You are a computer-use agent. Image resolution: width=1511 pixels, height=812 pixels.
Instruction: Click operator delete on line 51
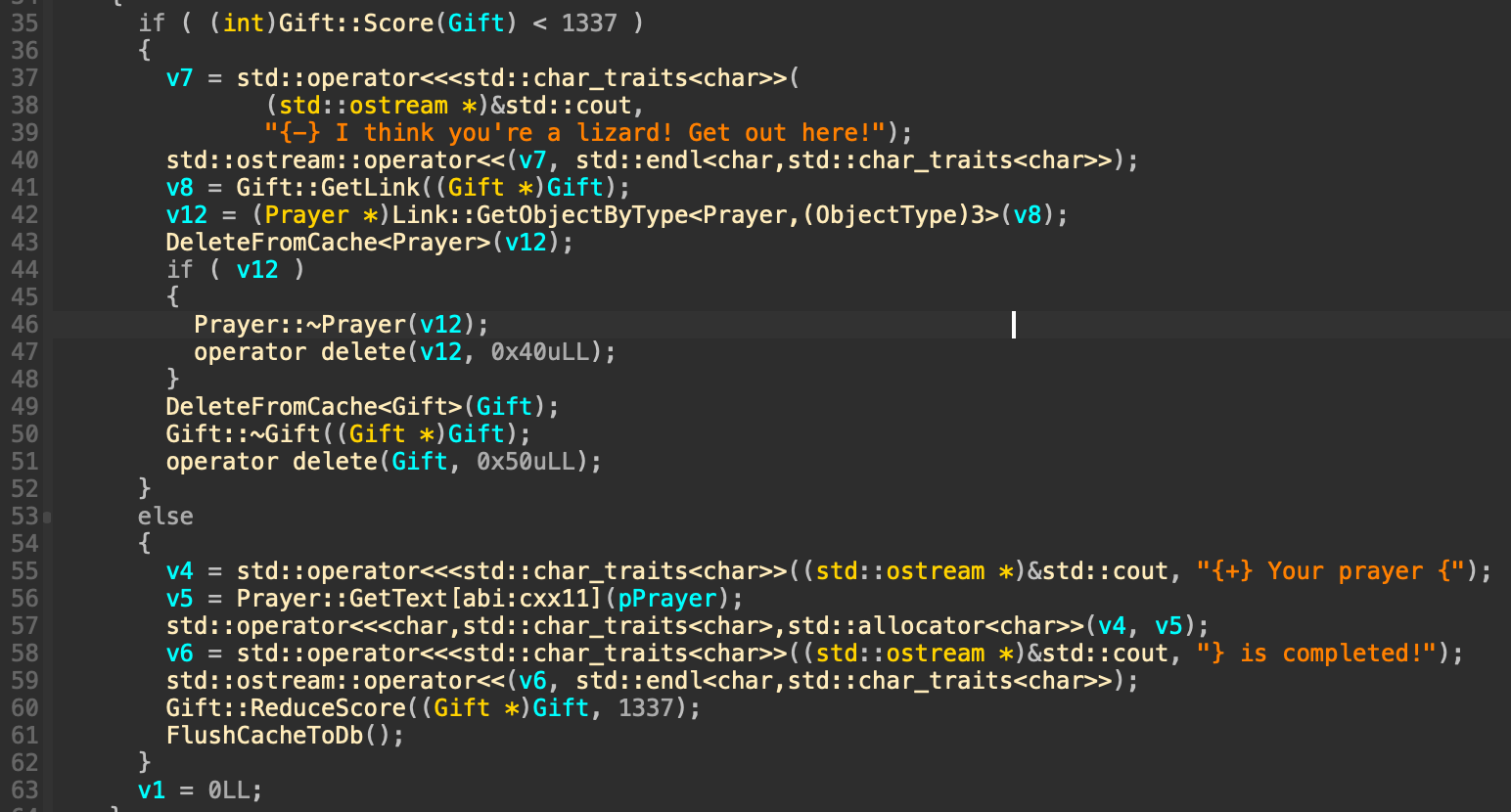point(271,461)
